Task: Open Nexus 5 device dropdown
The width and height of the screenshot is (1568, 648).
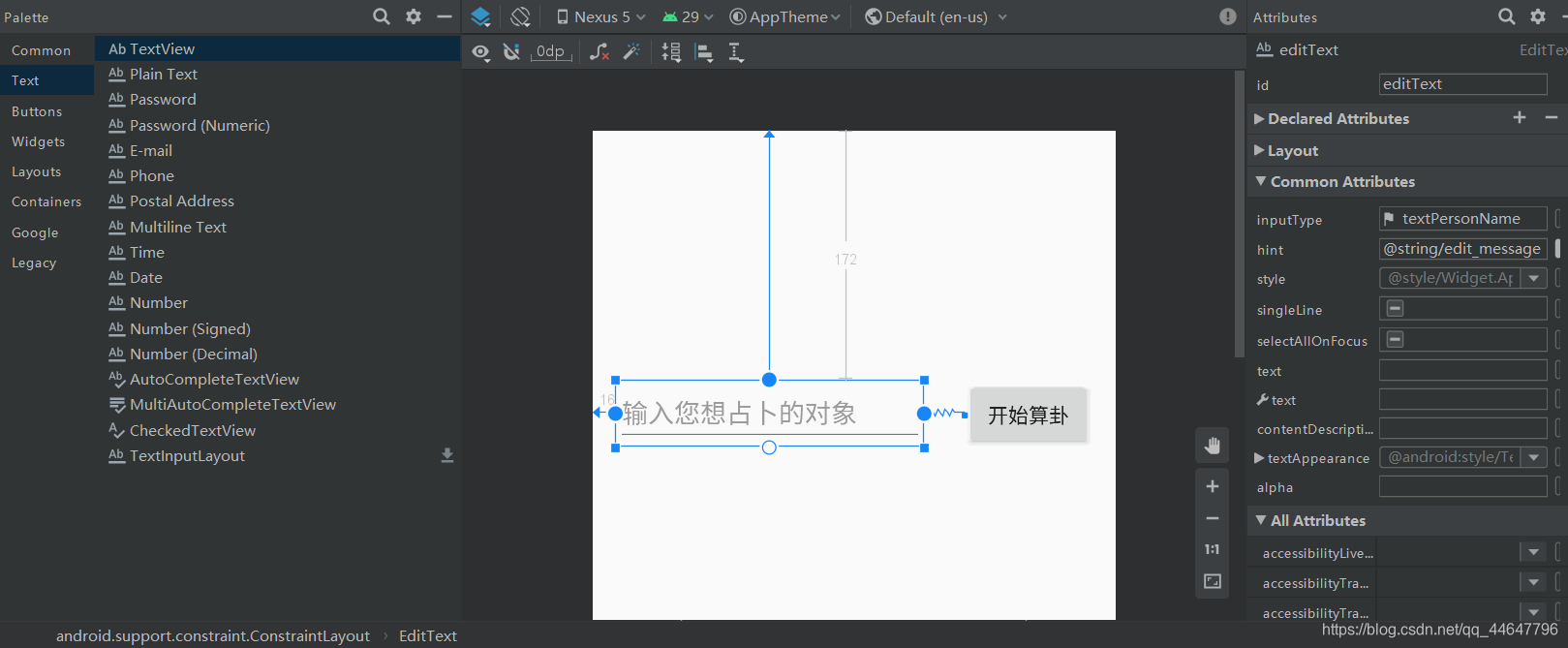Action: tap(600, 16)
